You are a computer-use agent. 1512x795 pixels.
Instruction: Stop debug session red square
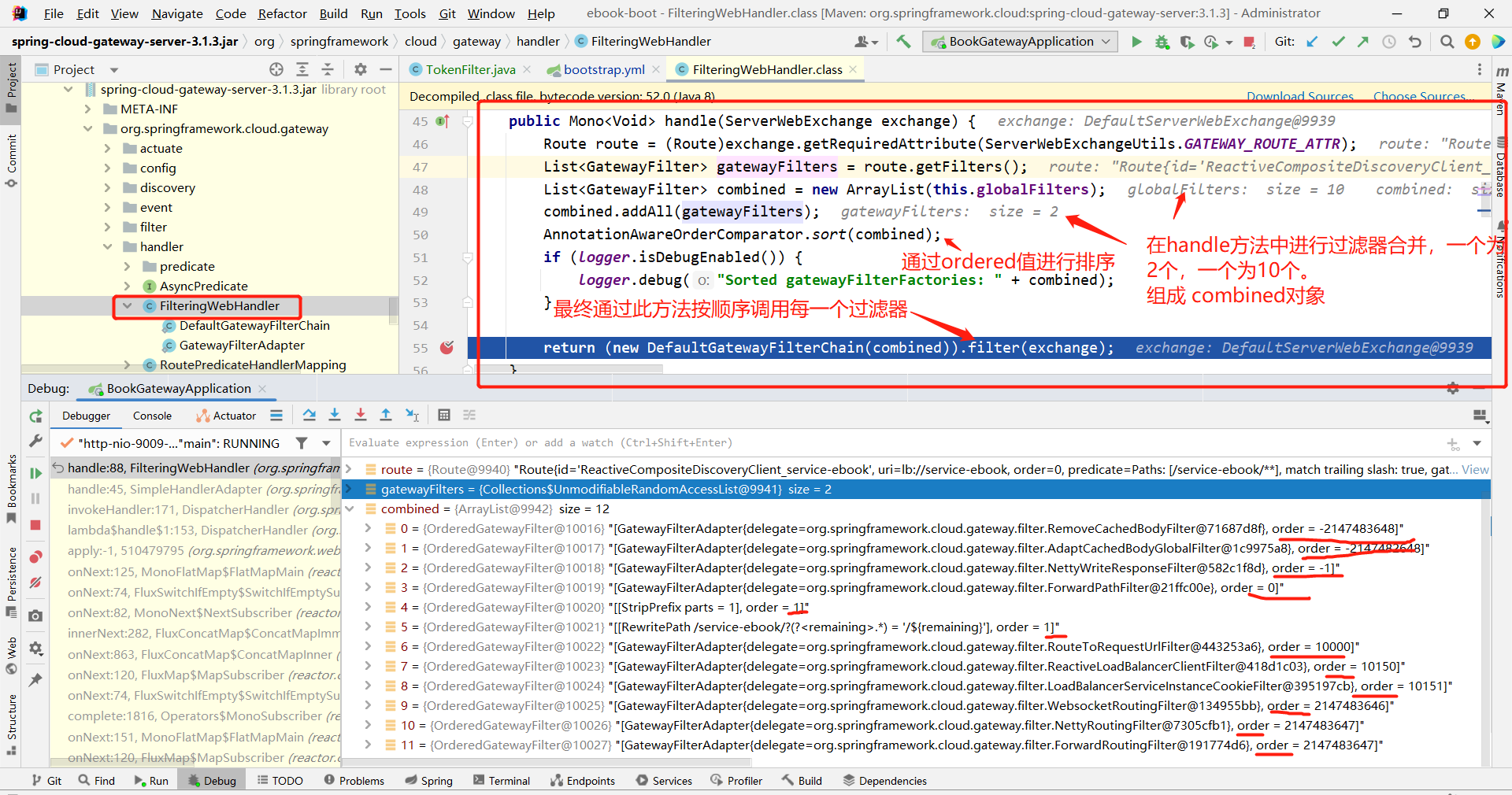point(35,525)
